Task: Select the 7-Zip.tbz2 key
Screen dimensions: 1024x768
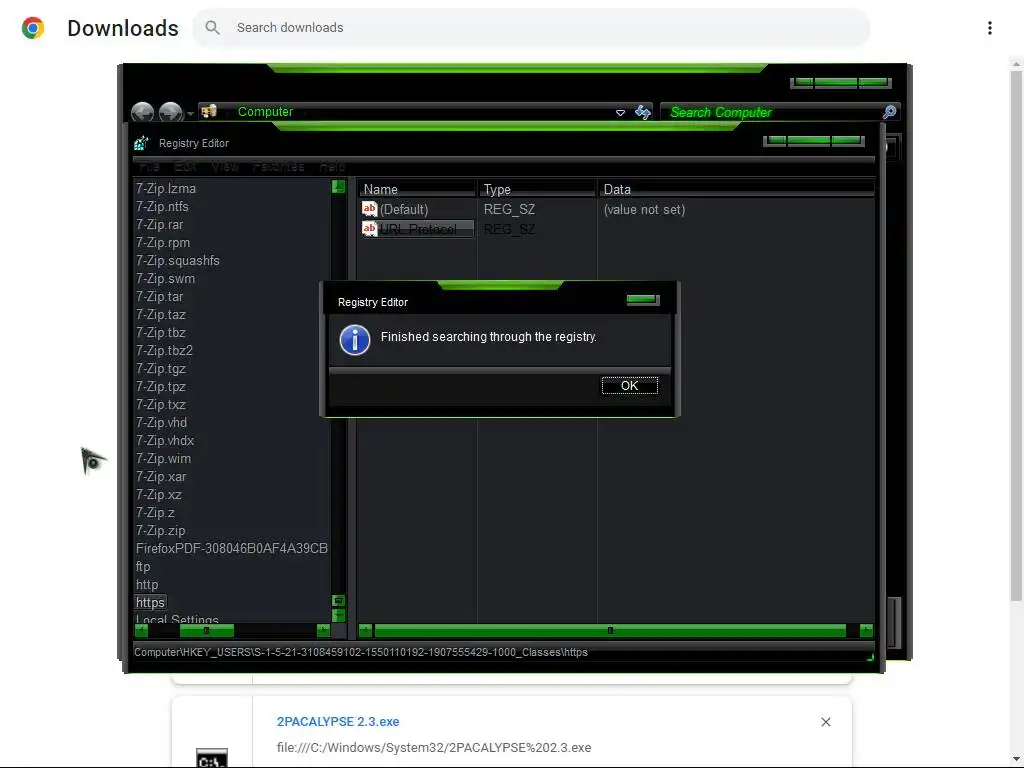Action: coord(164,351)
